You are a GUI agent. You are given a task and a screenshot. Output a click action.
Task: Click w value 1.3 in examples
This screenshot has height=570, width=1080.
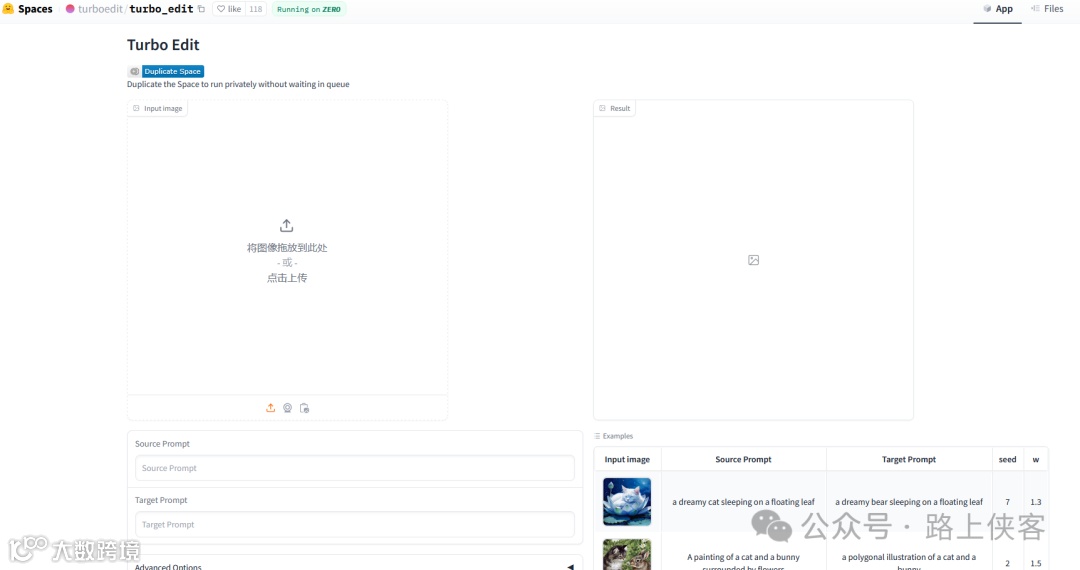1036,503
